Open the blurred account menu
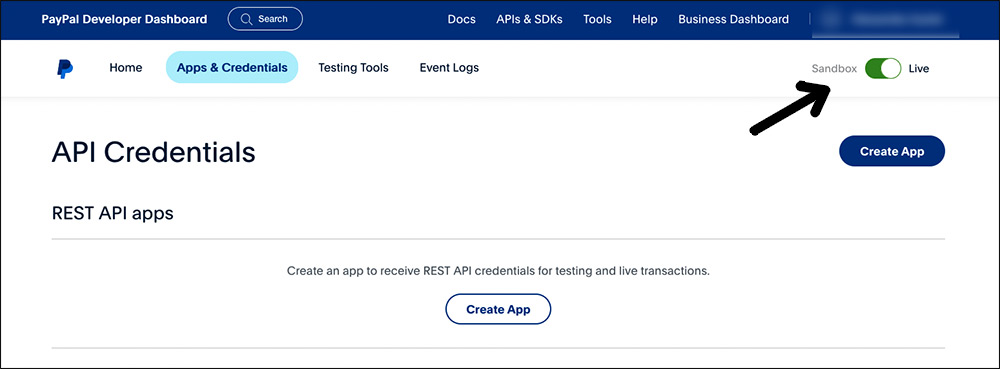 coord(886,19)
